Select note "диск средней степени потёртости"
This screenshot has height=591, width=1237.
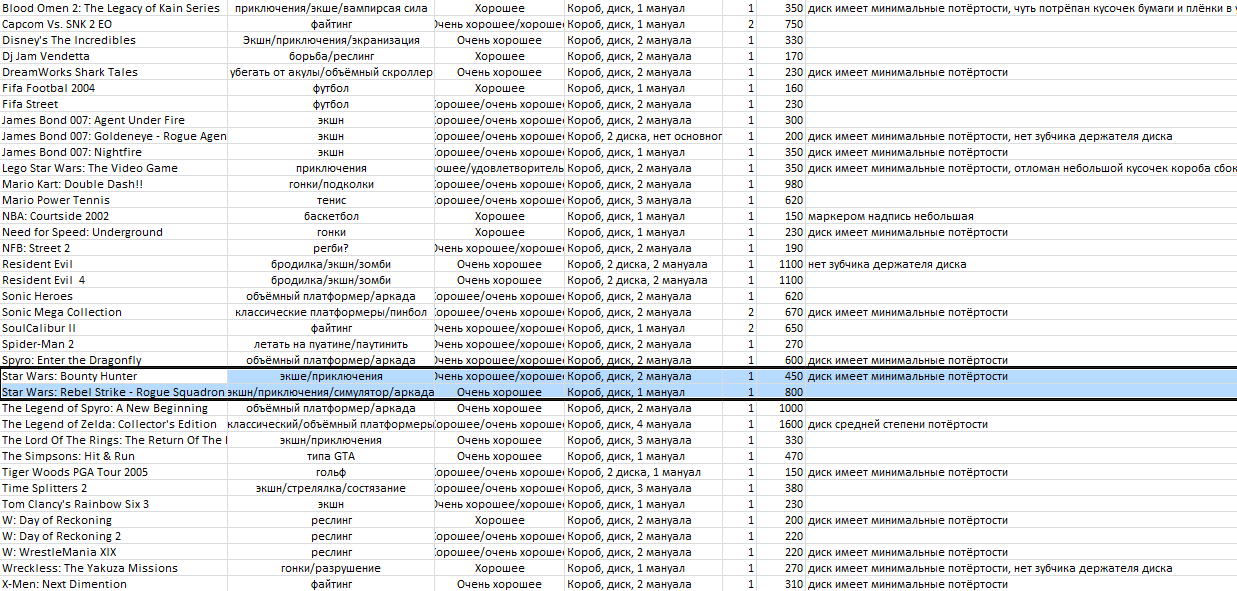(x=896, y=424)
